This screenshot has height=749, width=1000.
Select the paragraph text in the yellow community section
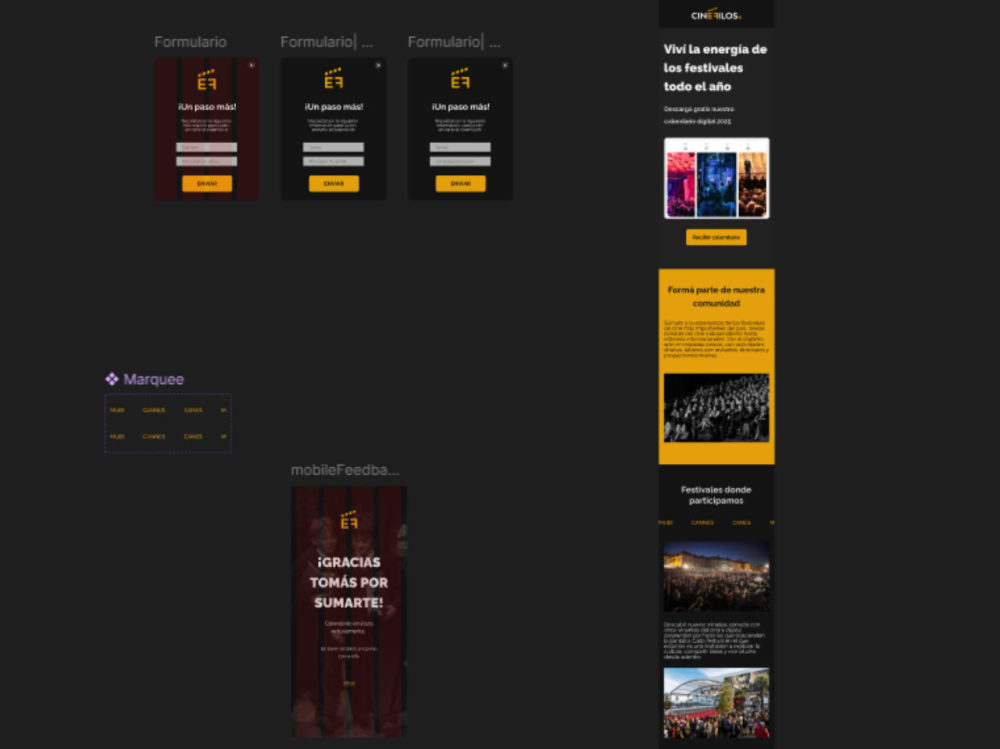[x=716, y=339]
